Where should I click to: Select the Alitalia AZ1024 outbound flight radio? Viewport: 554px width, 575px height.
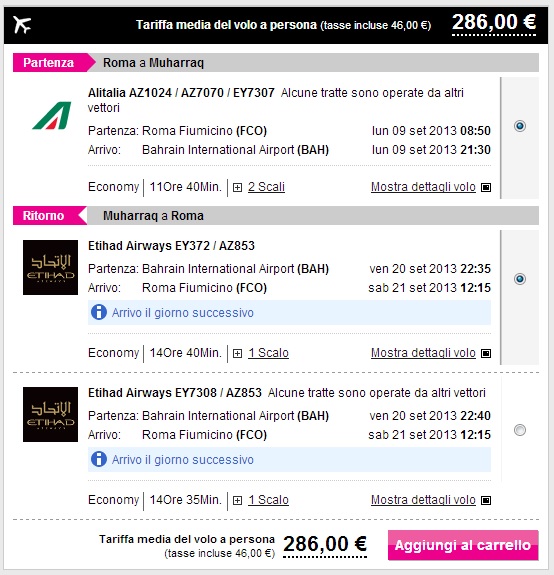pyautogui.click(x=520, y=126)
